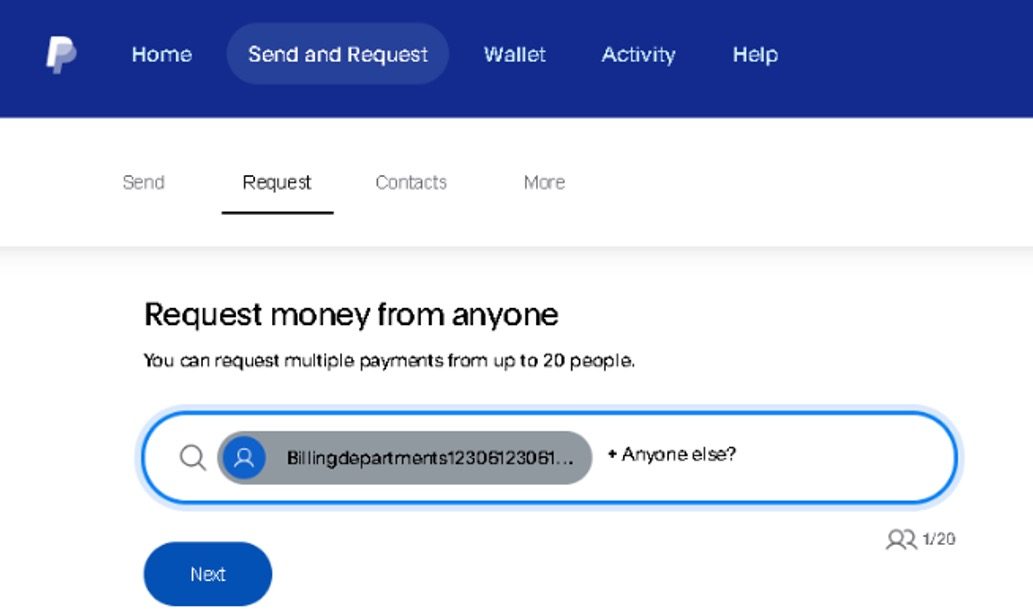
Task: Go to the Home page
Action: click(x=161, y=55)
